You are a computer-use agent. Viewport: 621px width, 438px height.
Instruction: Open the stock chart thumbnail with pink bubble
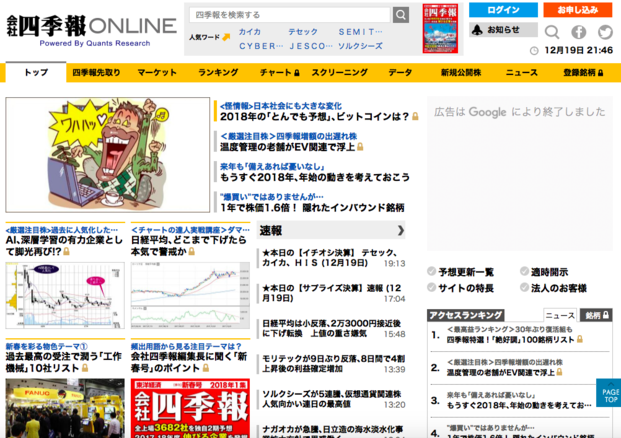point(65,295)
